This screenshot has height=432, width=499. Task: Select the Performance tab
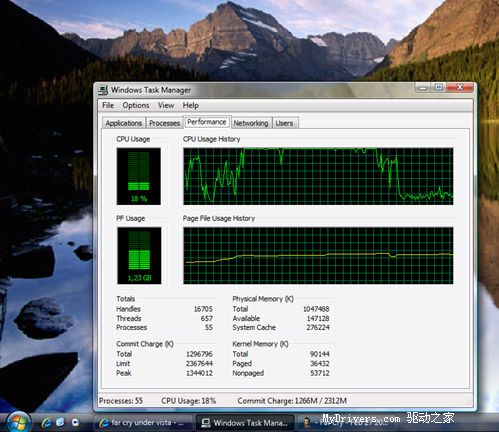[x=207, y=122]
